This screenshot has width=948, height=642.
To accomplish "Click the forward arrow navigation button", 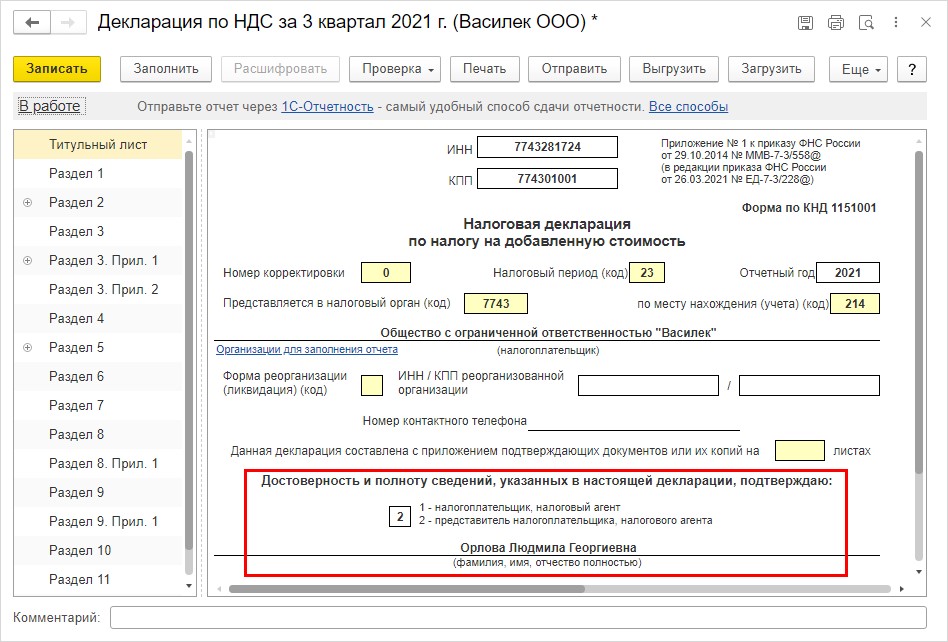I will [x=68, y=23].
